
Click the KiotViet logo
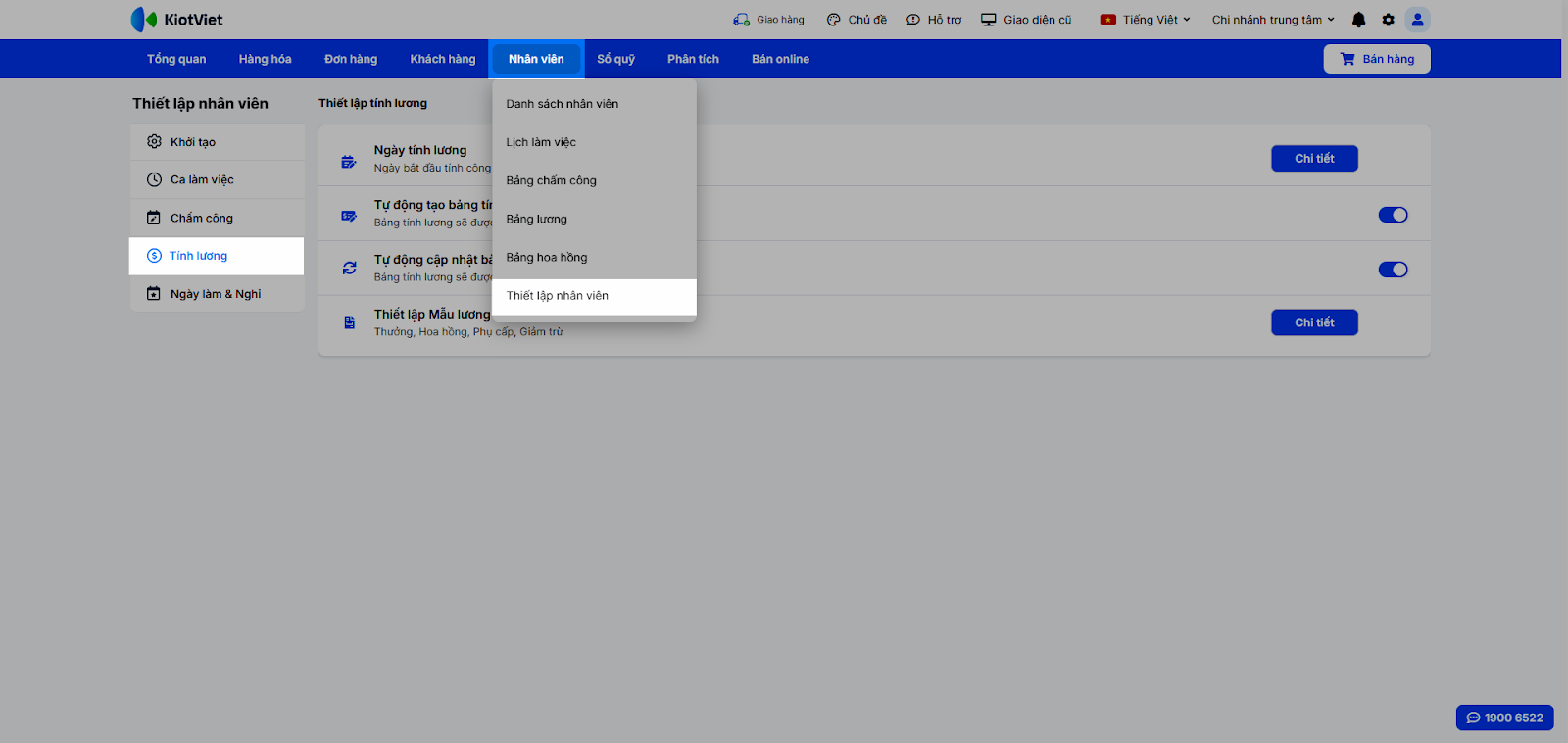coord(176,20)
